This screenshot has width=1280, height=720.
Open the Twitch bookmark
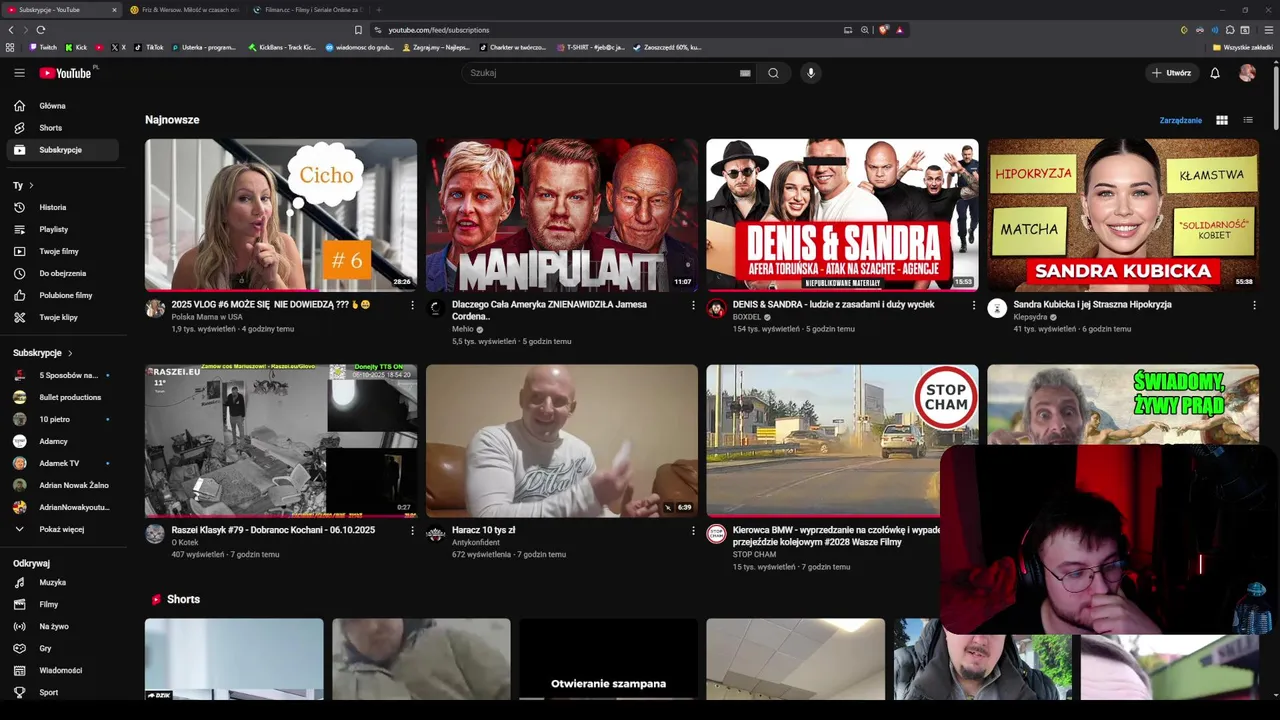43,47
